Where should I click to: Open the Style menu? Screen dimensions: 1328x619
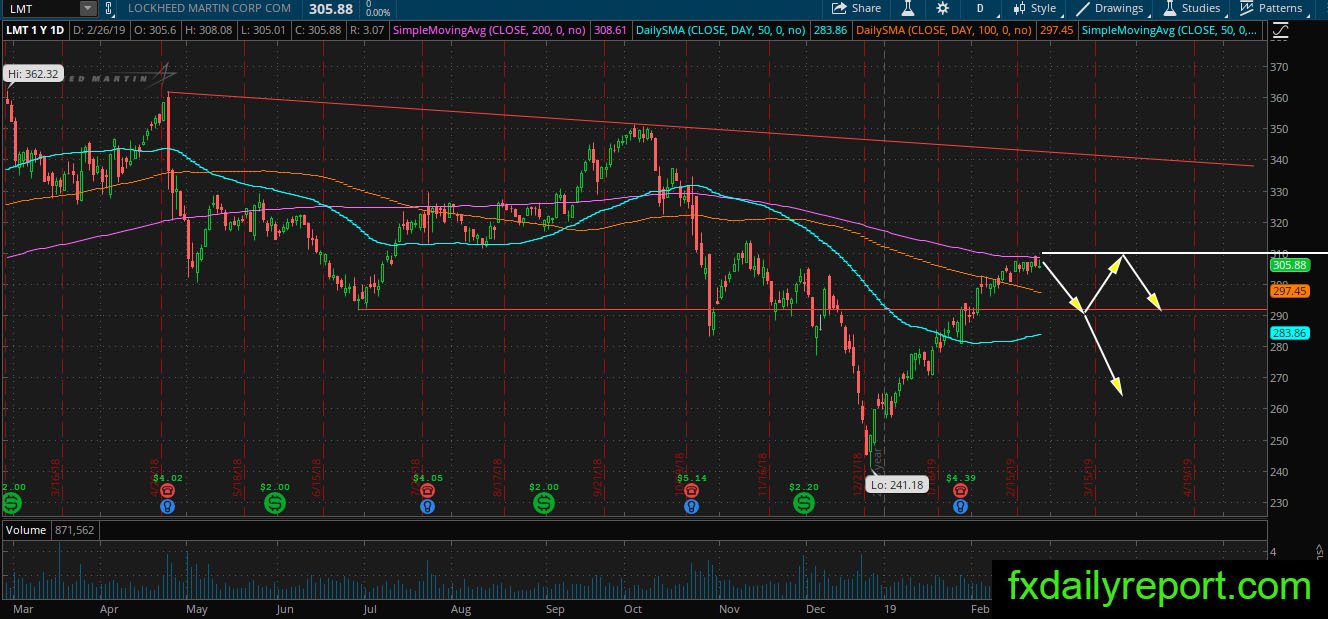click(x=1035, y=8)
